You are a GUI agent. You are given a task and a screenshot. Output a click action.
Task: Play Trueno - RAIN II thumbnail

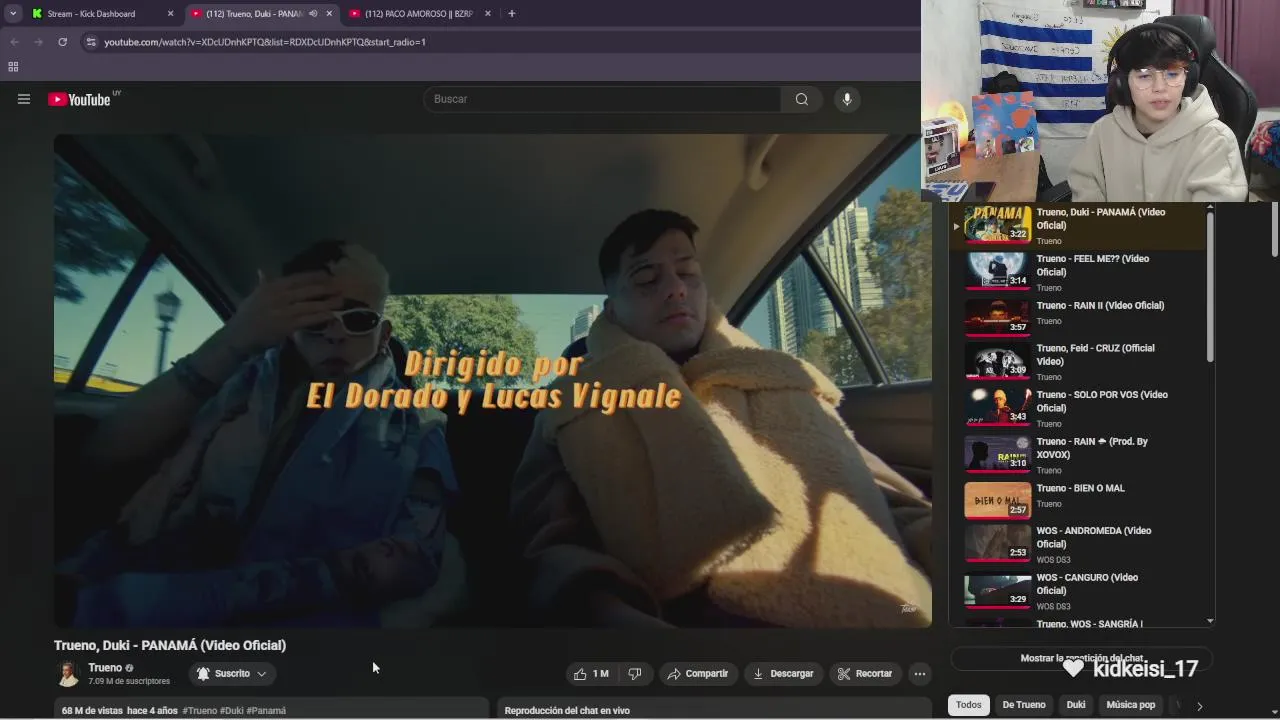click(997, 317)
